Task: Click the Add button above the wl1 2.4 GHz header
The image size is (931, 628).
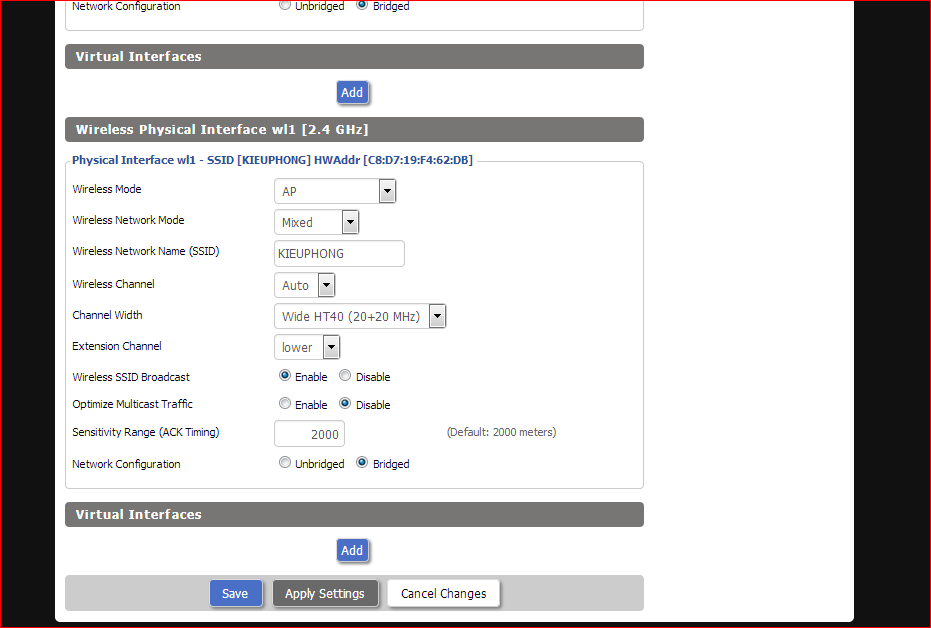Action: [352, 92]
